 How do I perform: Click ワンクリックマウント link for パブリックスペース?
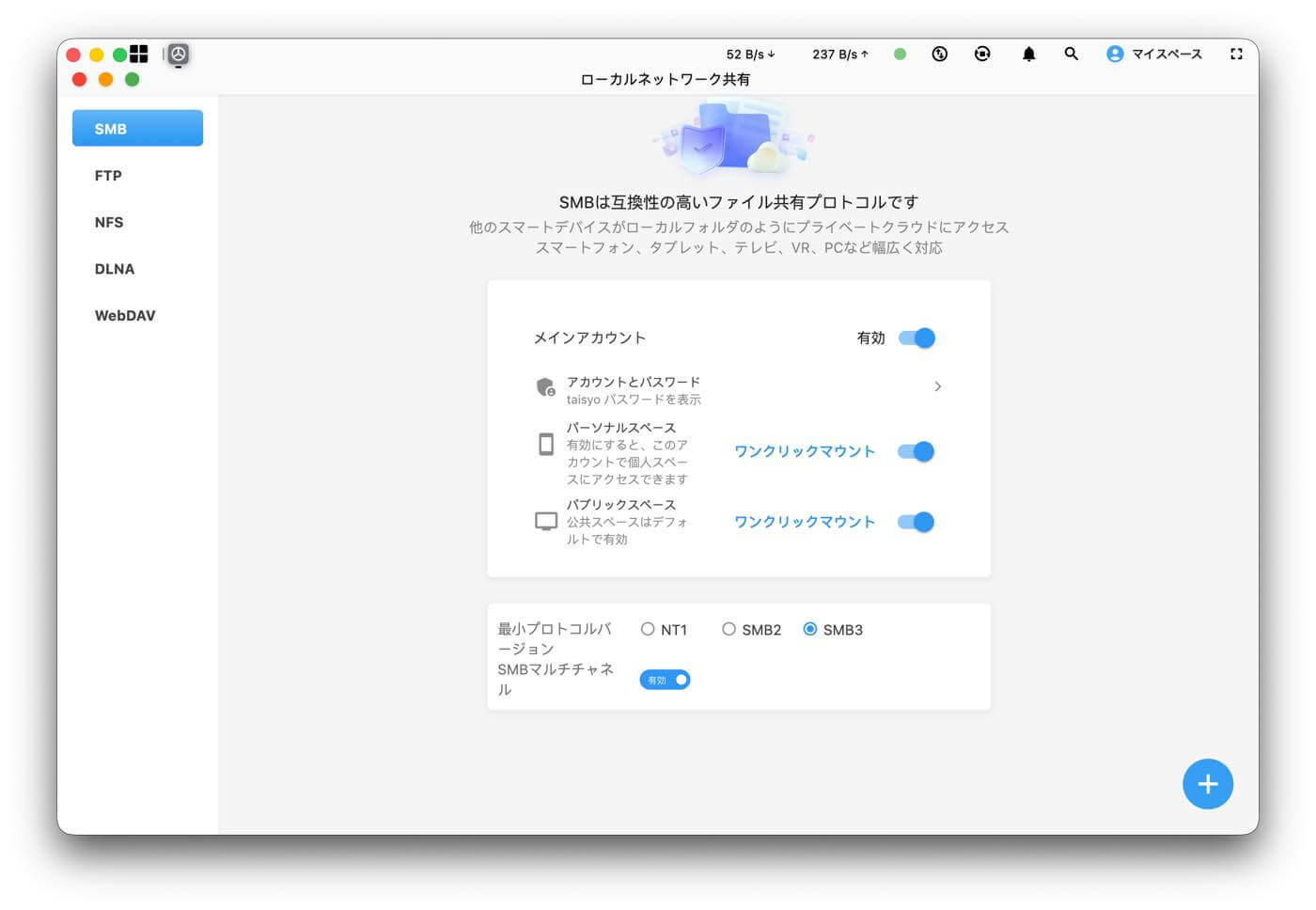(x=805, y=522)
